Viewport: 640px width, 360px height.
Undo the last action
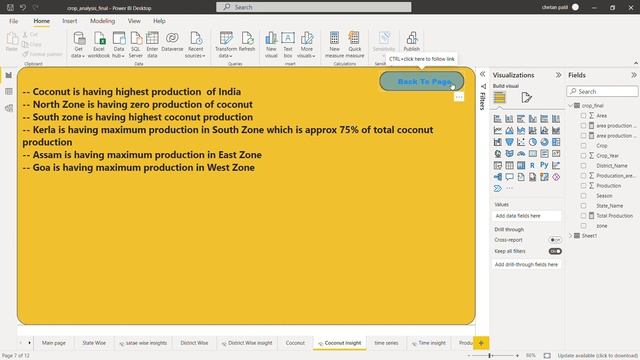23,7
